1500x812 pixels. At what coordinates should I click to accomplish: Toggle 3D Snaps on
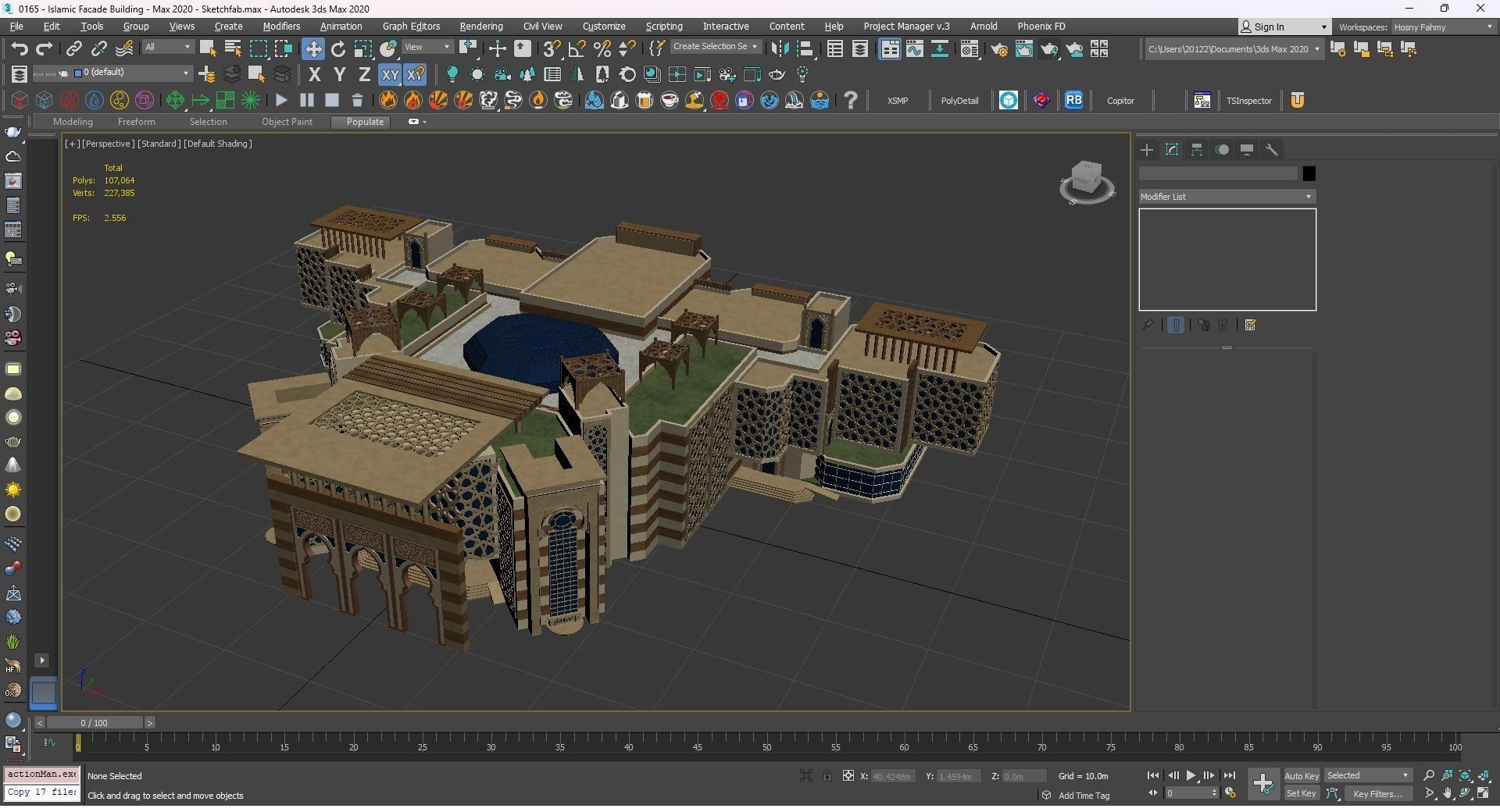tap(552, 49)
